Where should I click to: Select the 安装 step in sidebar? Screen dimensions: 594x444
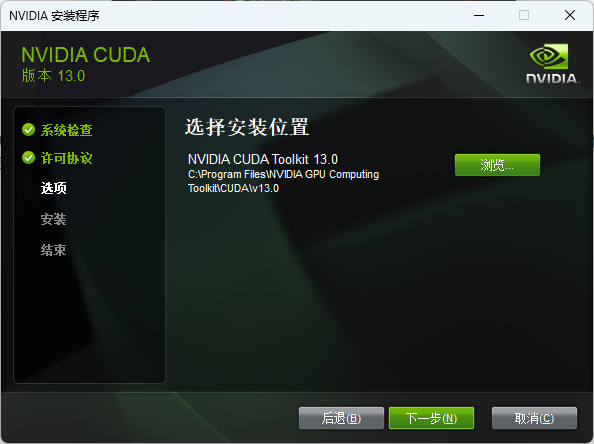[x=53, y=219]
